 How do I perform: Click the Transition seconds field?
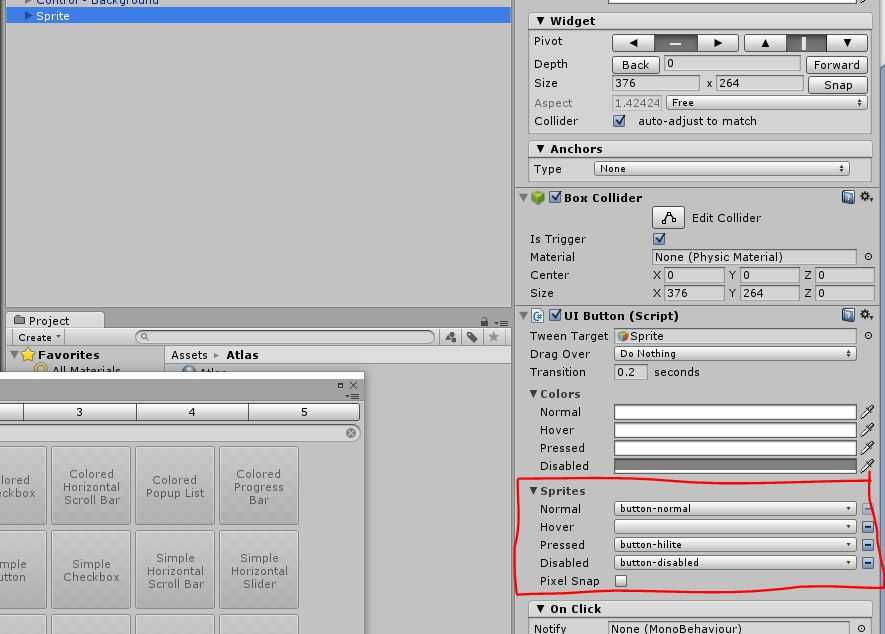pyautogui.click(x=630, y=371)
